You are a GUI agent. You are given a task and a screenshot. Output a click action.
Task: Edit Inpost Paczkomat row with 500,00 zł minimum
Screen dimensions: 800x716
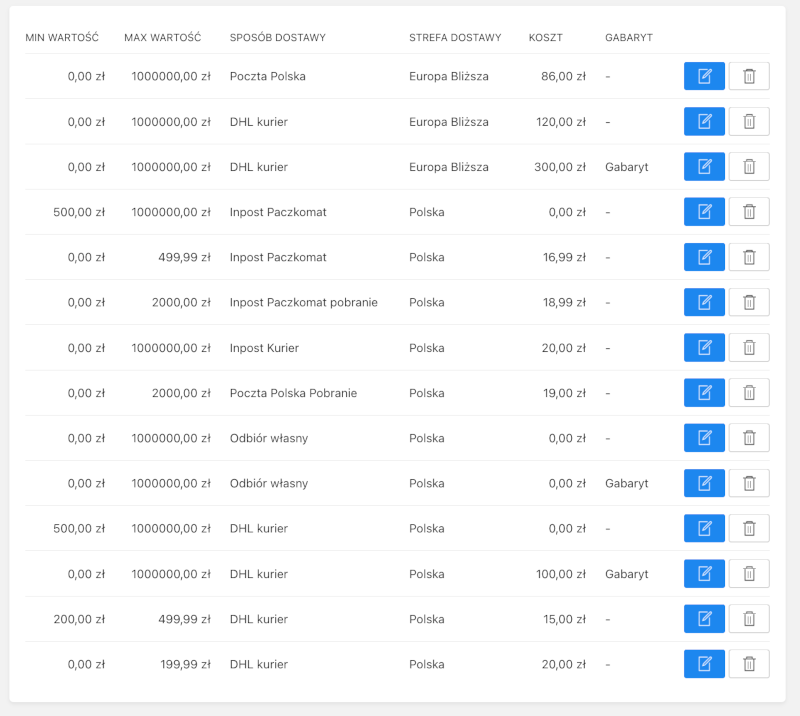click(704, 212)
